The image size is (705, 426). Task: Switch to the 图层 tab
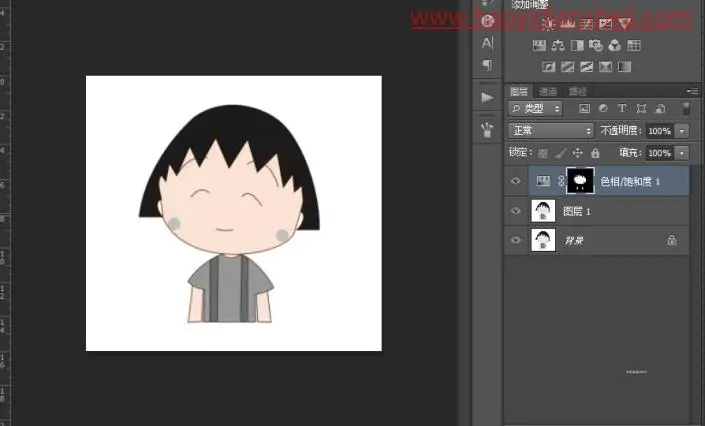(519, 92)
